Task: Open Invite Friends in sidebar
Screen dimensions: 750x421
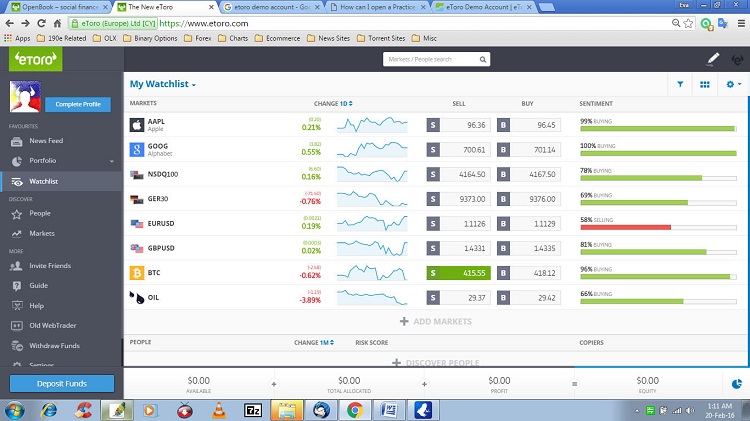Action: coord(50,266)
